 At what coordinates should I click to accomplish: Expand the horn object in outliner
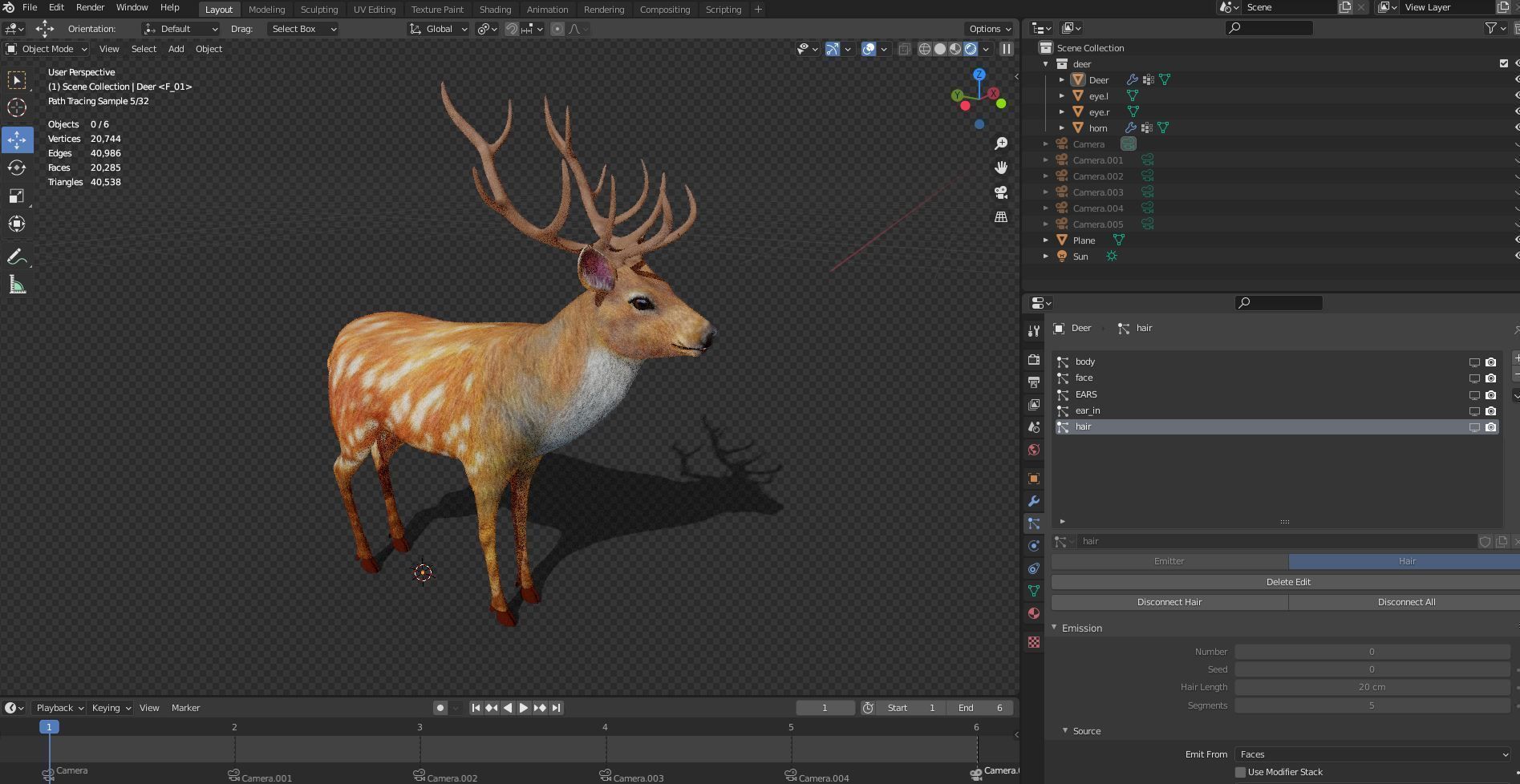point(1061,128)
